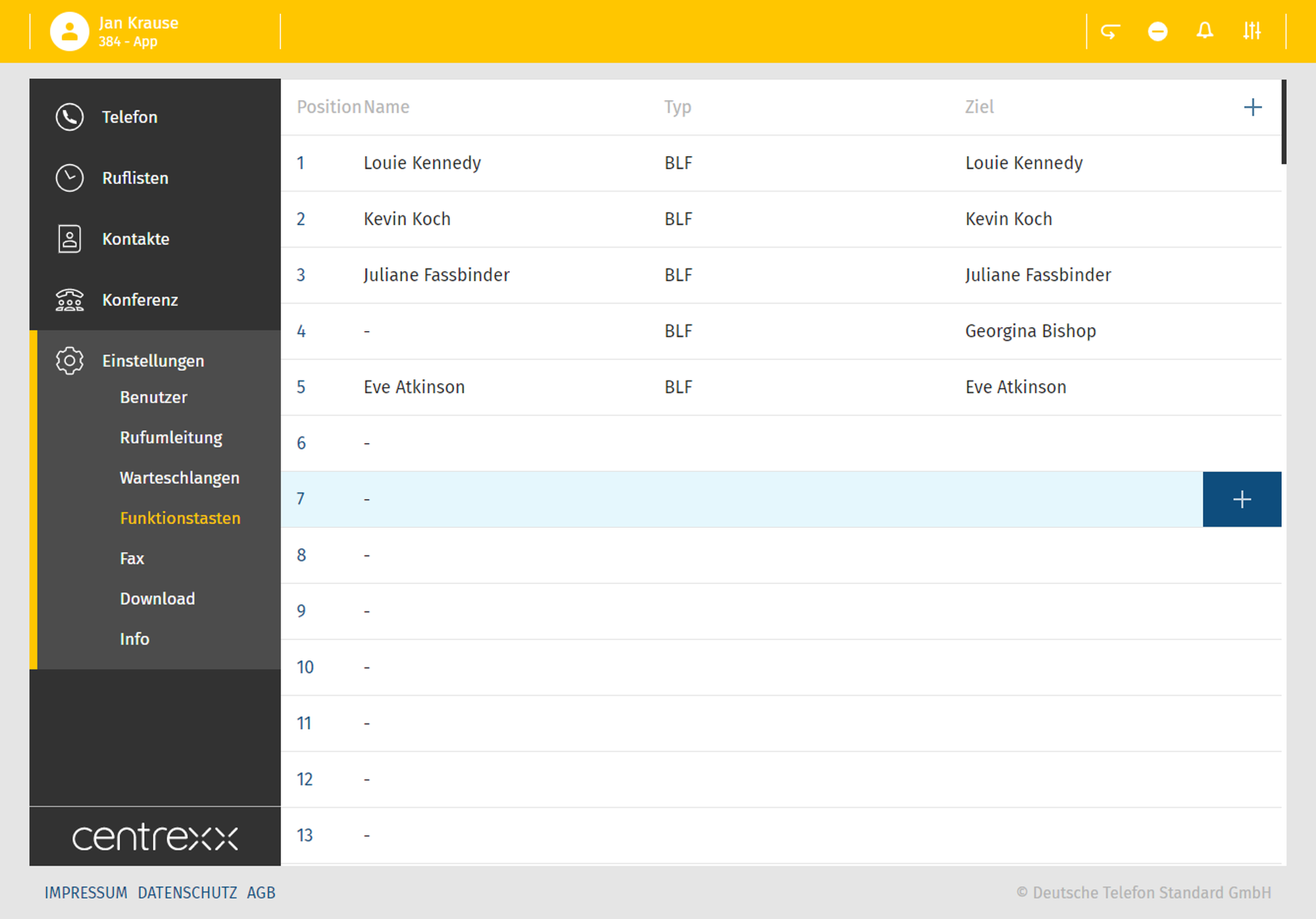This screenshot has height=919, width=1316.
Task: Toggle the do-not-disturb icon in header
Action: (x=1157, y=31)
